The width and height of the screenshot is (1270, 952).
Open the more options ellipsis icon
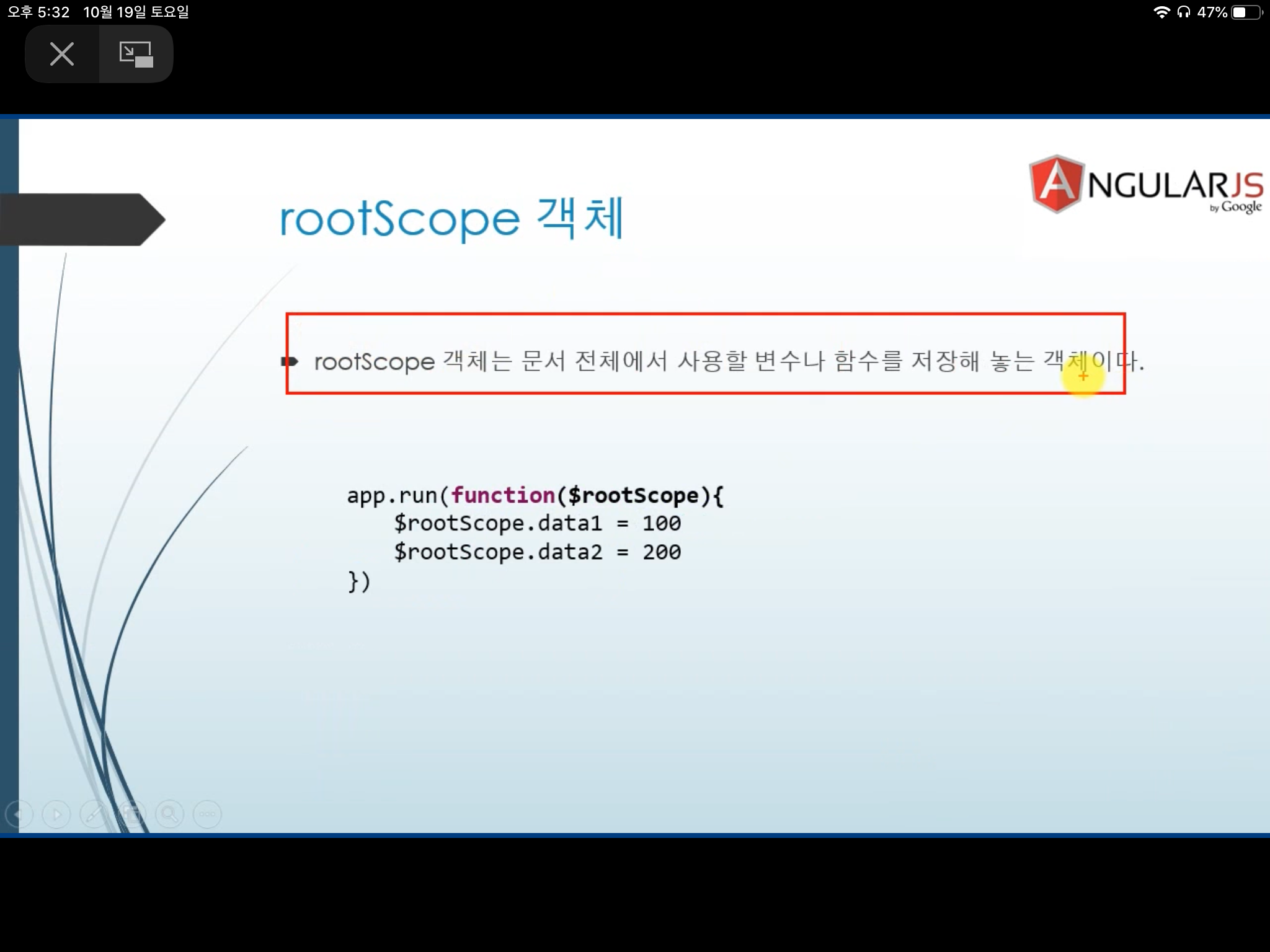(207, 814)
